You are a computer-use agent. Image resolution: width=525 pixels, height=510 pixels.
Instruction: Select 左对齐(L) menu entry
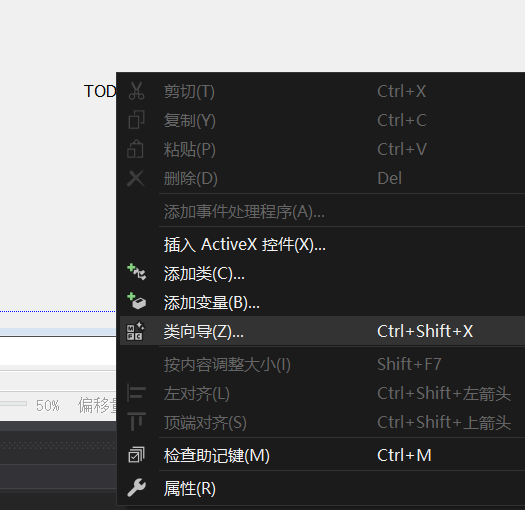[x=322, y=393]
